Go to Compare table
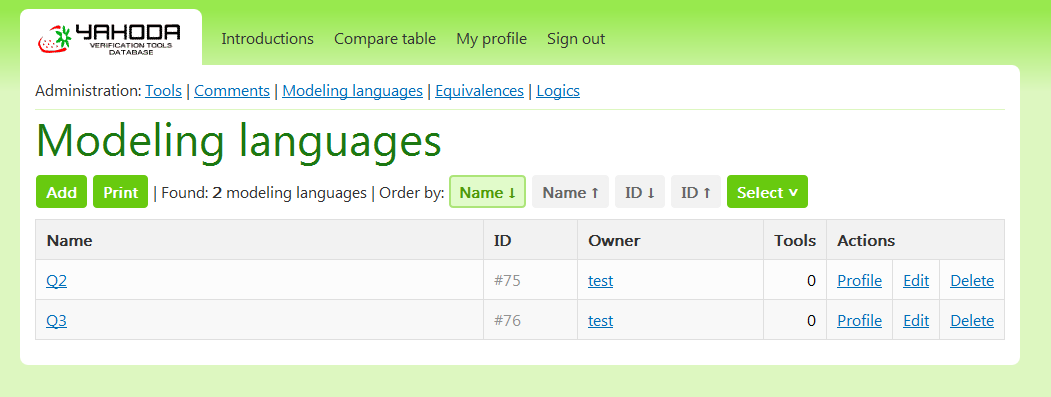 (385, 39)
